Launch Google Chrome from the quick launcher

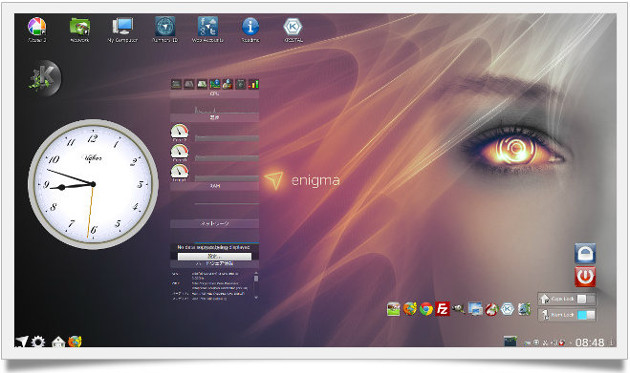pos(426,309)
